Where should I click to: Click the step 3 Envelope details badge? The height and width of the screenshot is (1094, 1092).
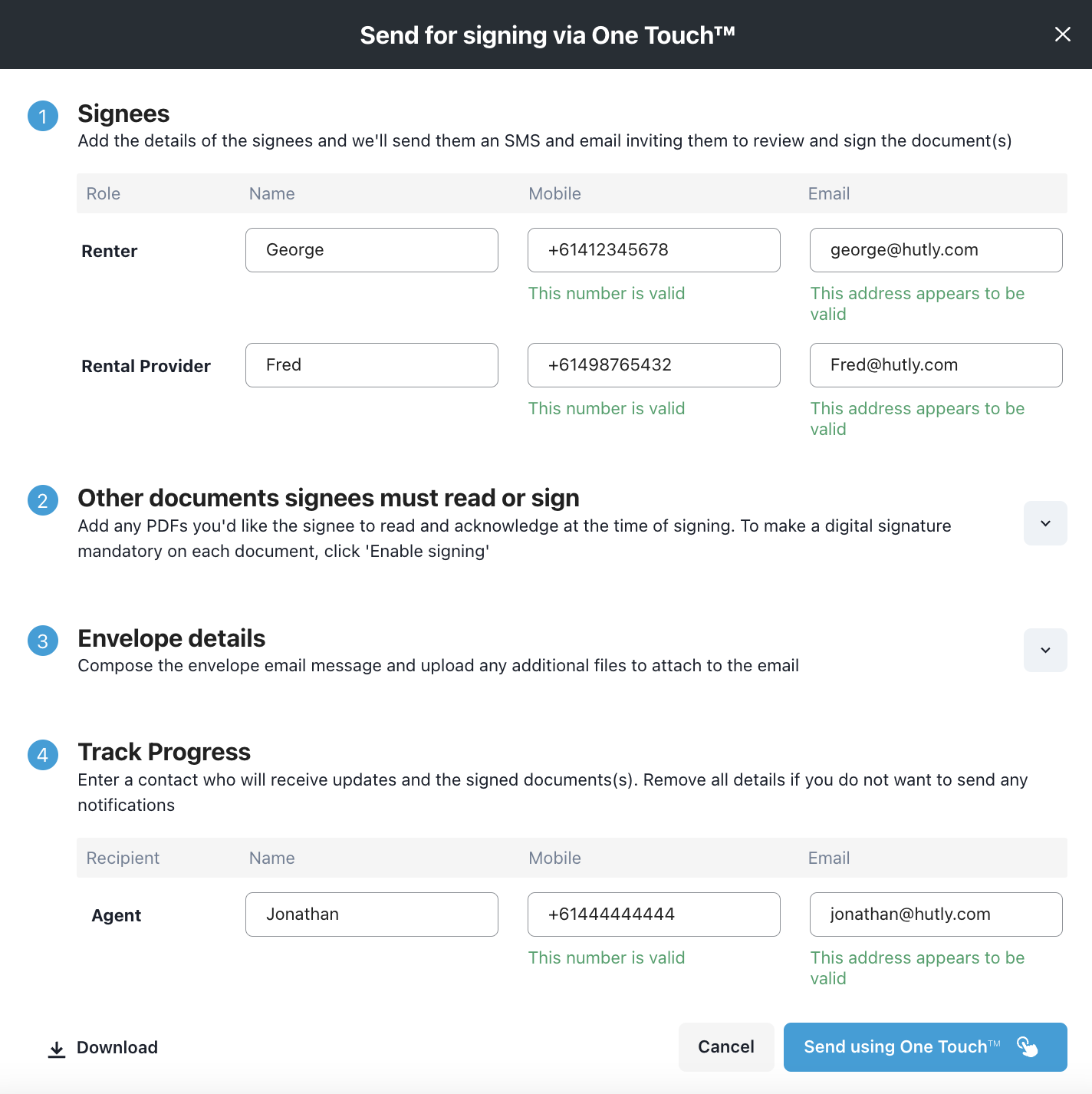(43, 641)
